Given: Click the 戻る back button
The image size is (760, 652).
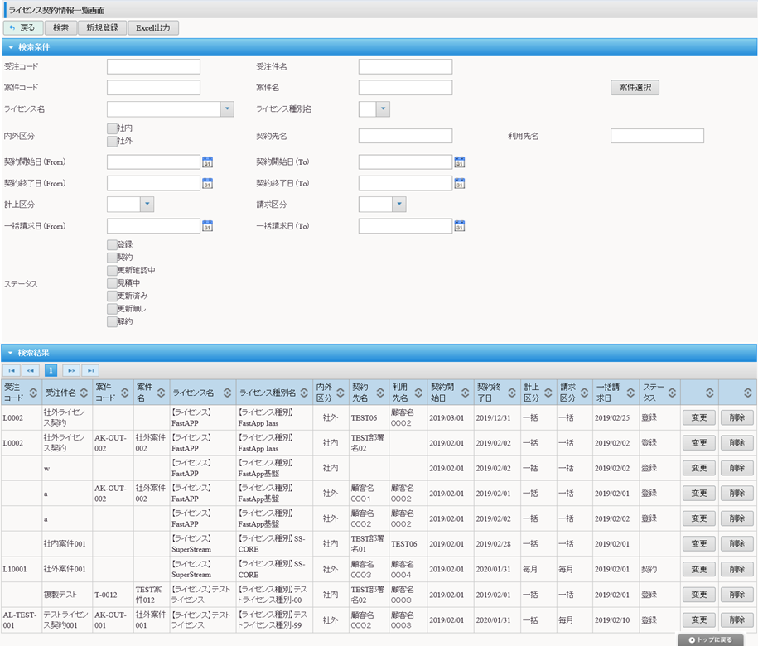Looking at the screenshot, I should click(x=23, y=28).
